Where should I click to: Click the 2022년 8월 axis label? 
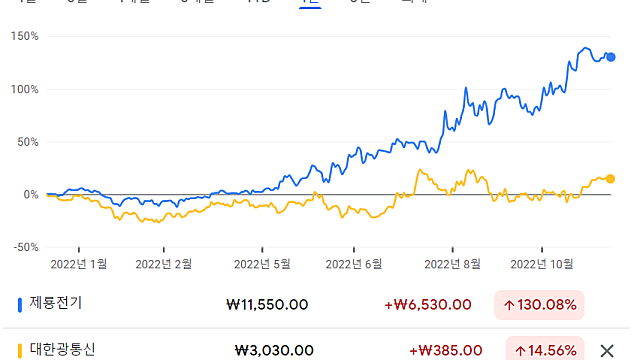pos(452,264)
